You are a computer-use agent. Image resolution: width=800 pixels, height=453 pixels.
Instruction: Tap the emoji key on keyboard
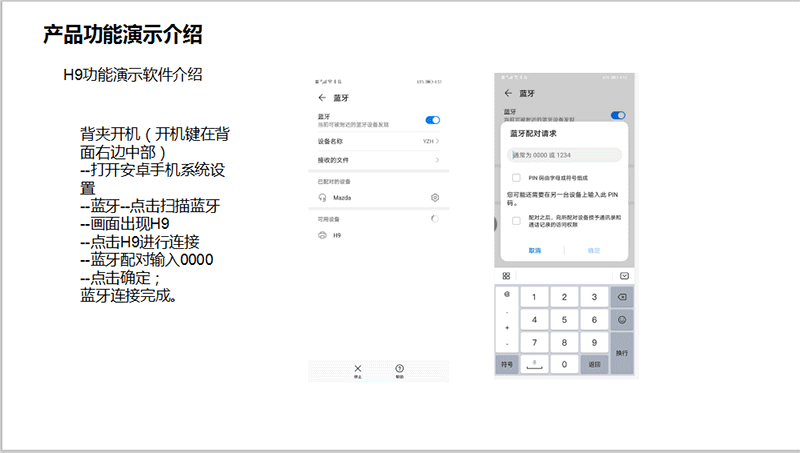click(x=621, y=320)
